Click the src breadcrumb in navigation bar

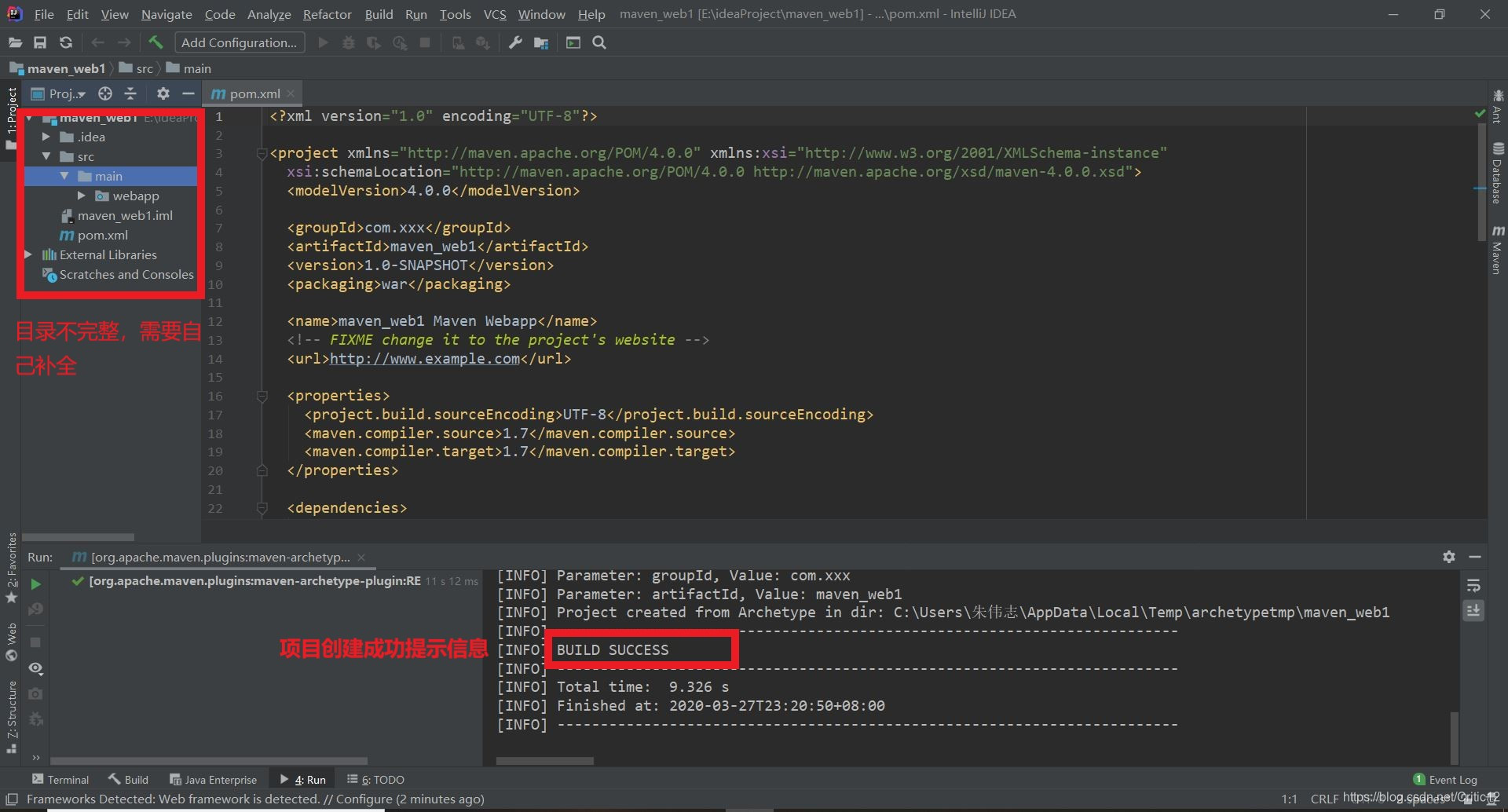(x=137, y=68)
